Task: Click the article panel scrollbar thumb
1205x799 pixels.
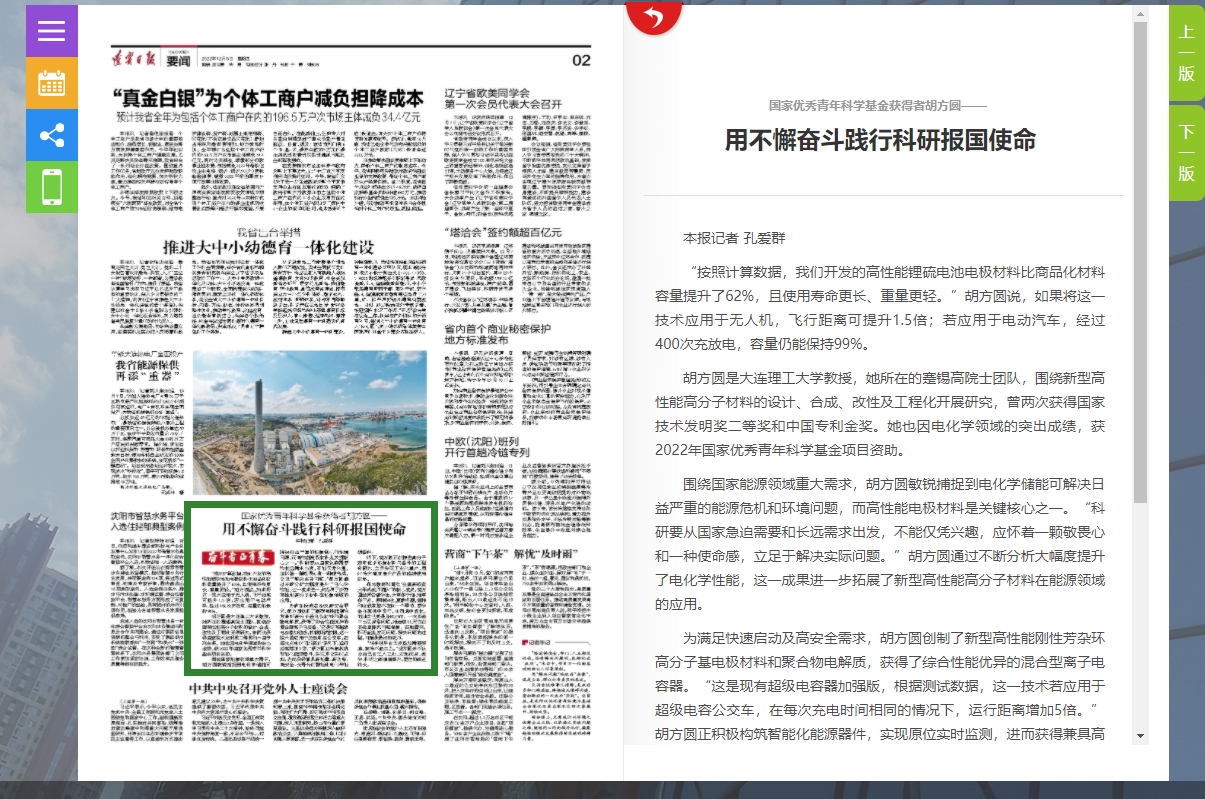Action: (1140, 262)
